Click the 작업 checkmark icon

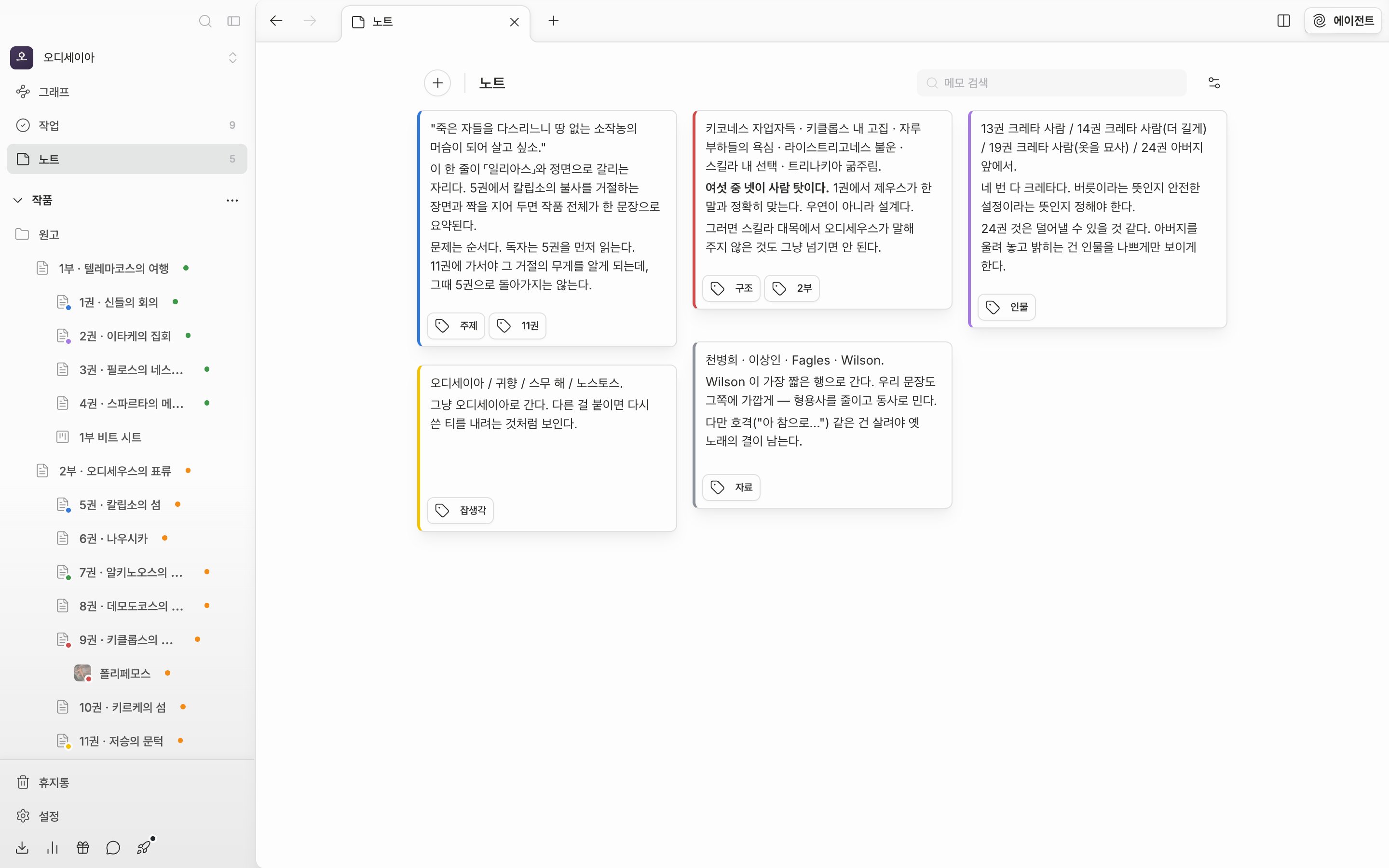pos(23,125)
